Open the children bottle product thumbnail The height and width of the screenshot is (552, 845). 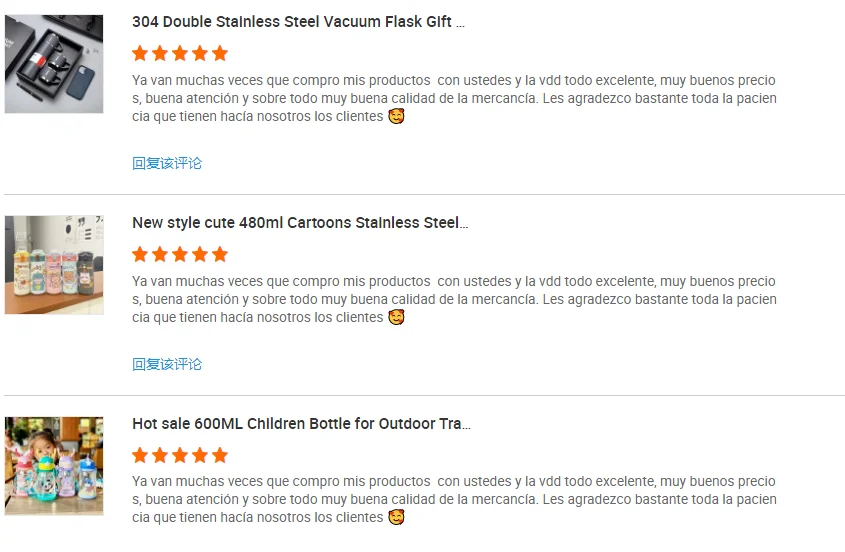click(54, 466)
